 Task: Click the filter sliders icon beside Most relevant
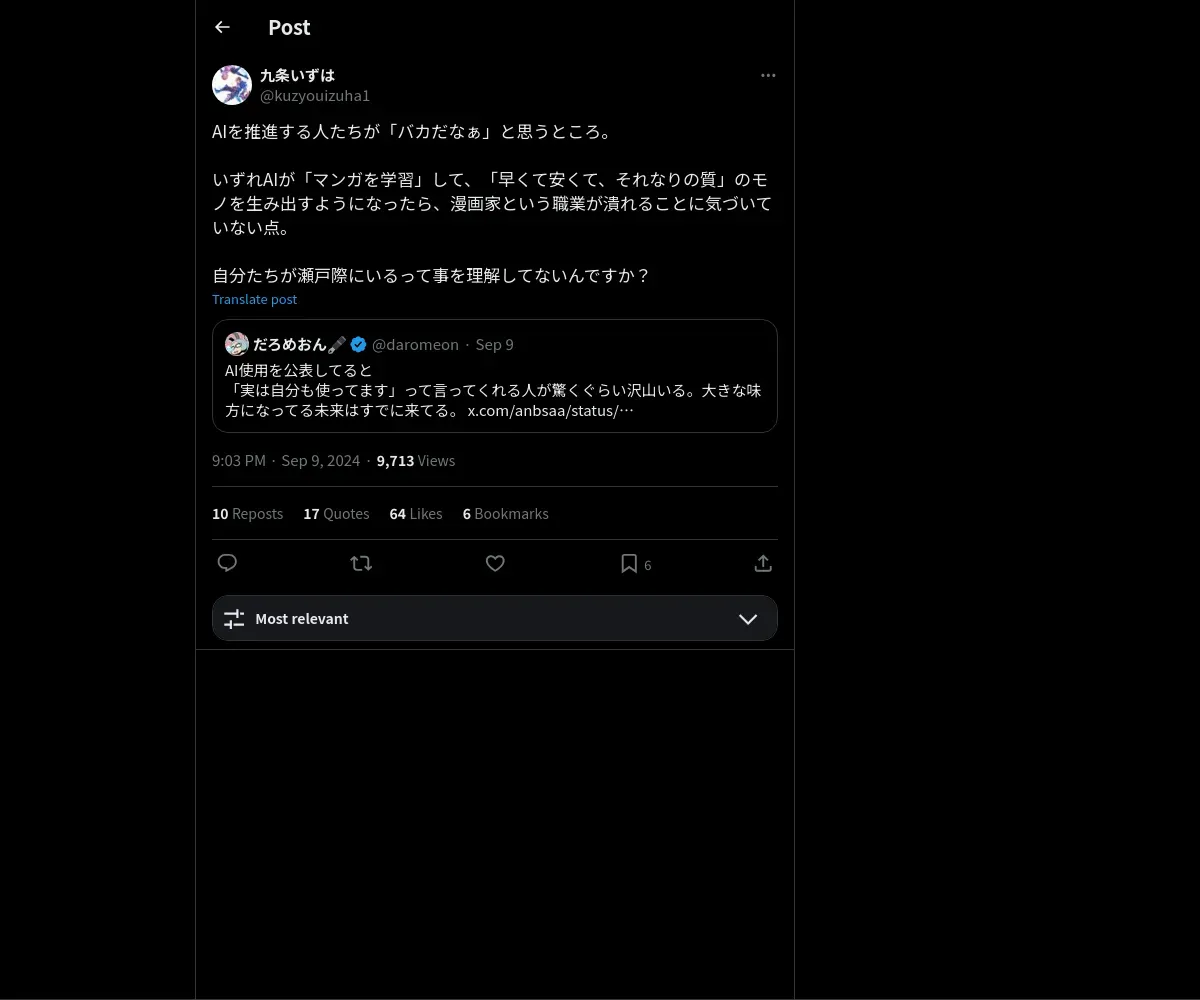coord(234,619)
